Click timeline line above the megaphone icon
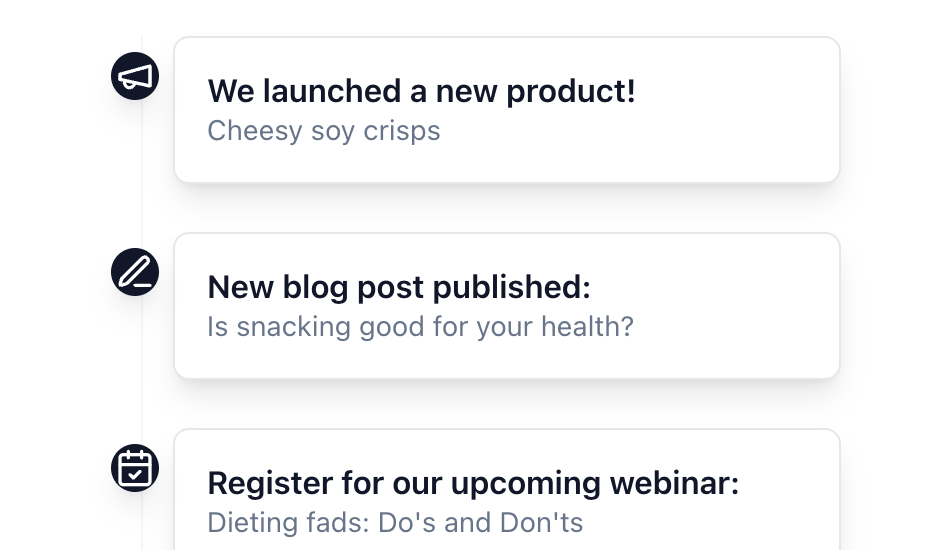The image size is (940, 550). click(x=142, y=25)
